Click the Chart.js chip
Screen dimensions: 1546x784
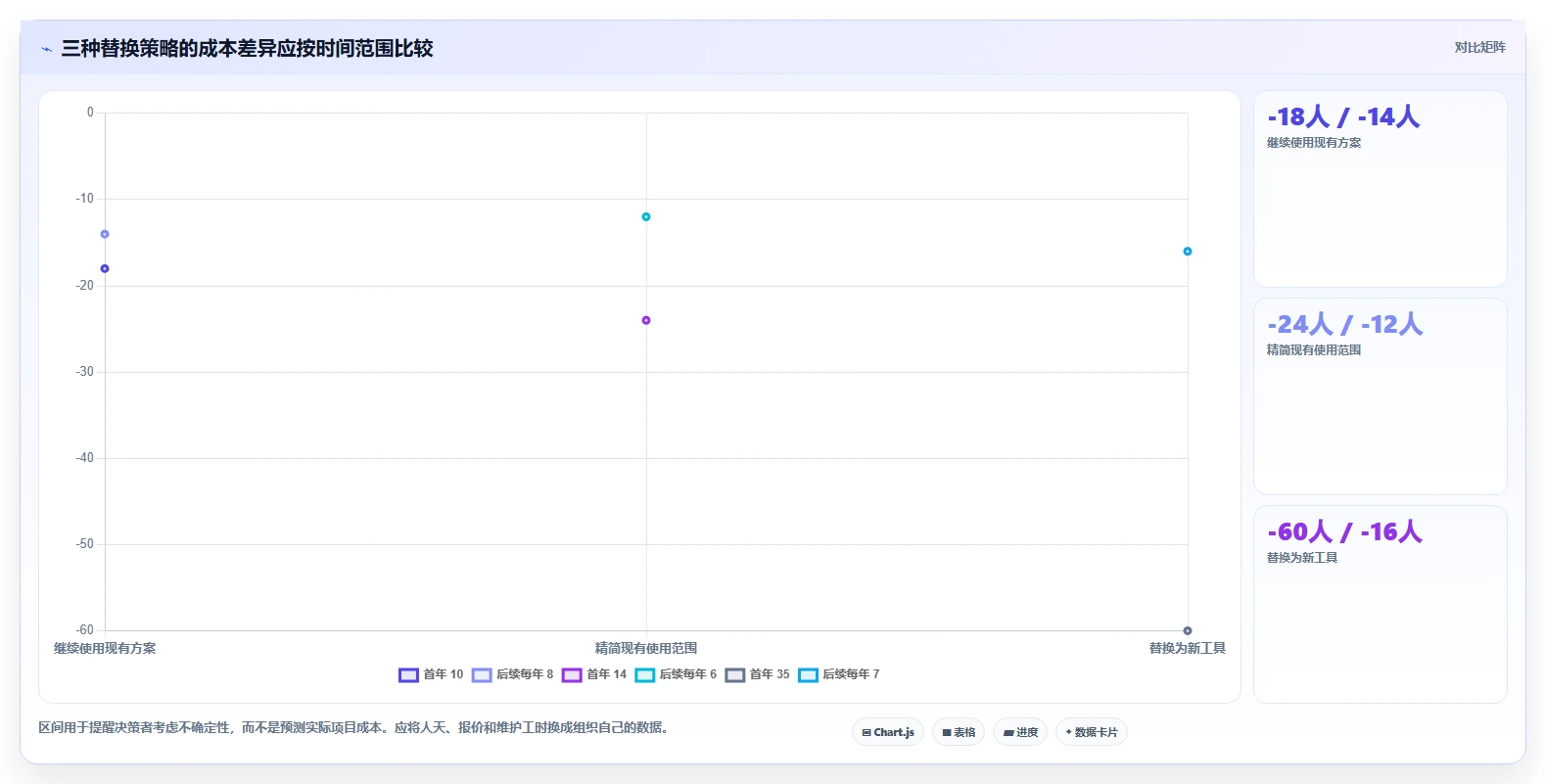pyautogui.click(x=888, y=732)
